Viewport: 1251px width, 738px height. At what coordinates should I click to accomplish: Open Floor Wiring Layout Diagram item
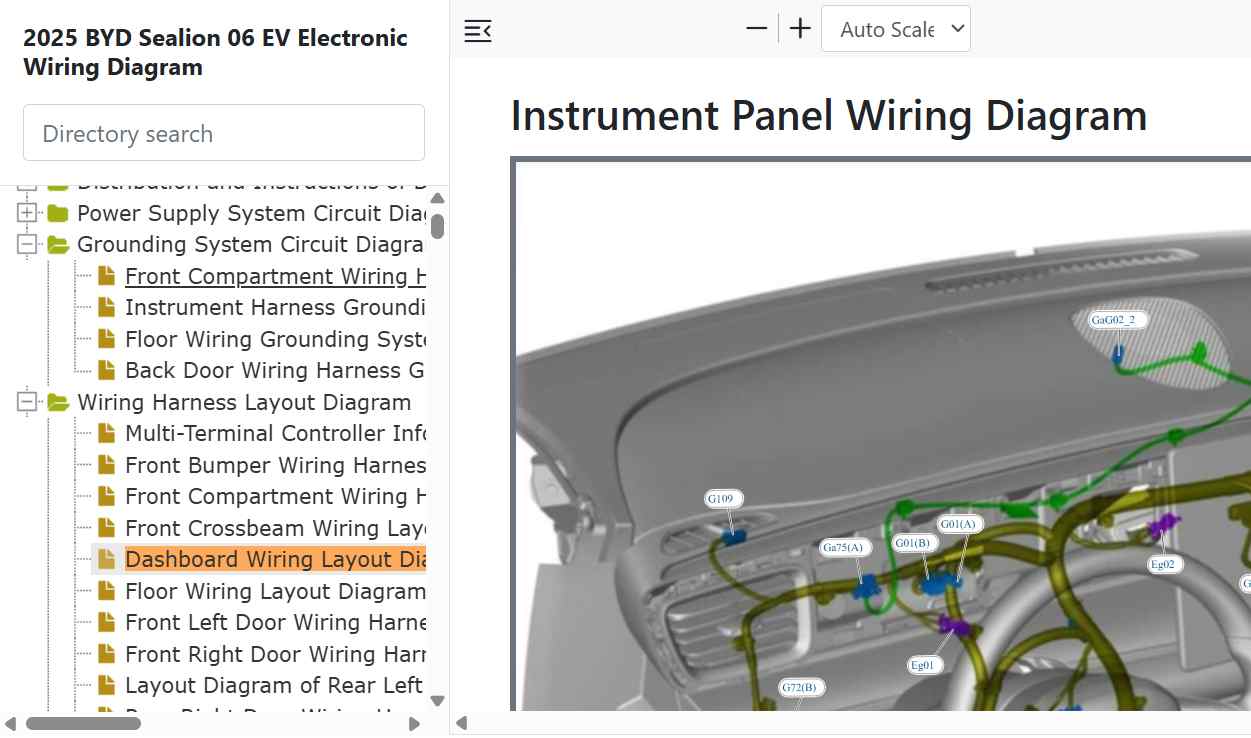[x=275, y=591]
